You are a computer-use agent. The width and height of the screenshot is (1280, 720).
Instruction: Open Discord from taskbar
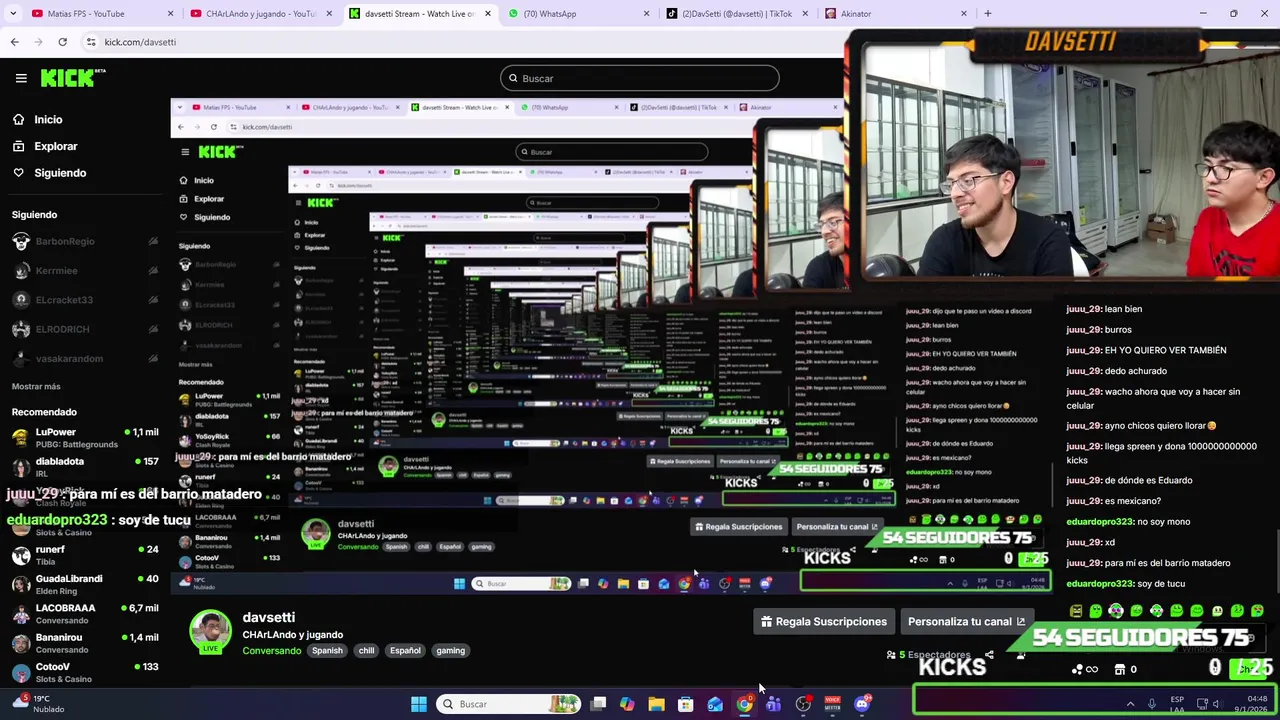click(x=862, y=704)
